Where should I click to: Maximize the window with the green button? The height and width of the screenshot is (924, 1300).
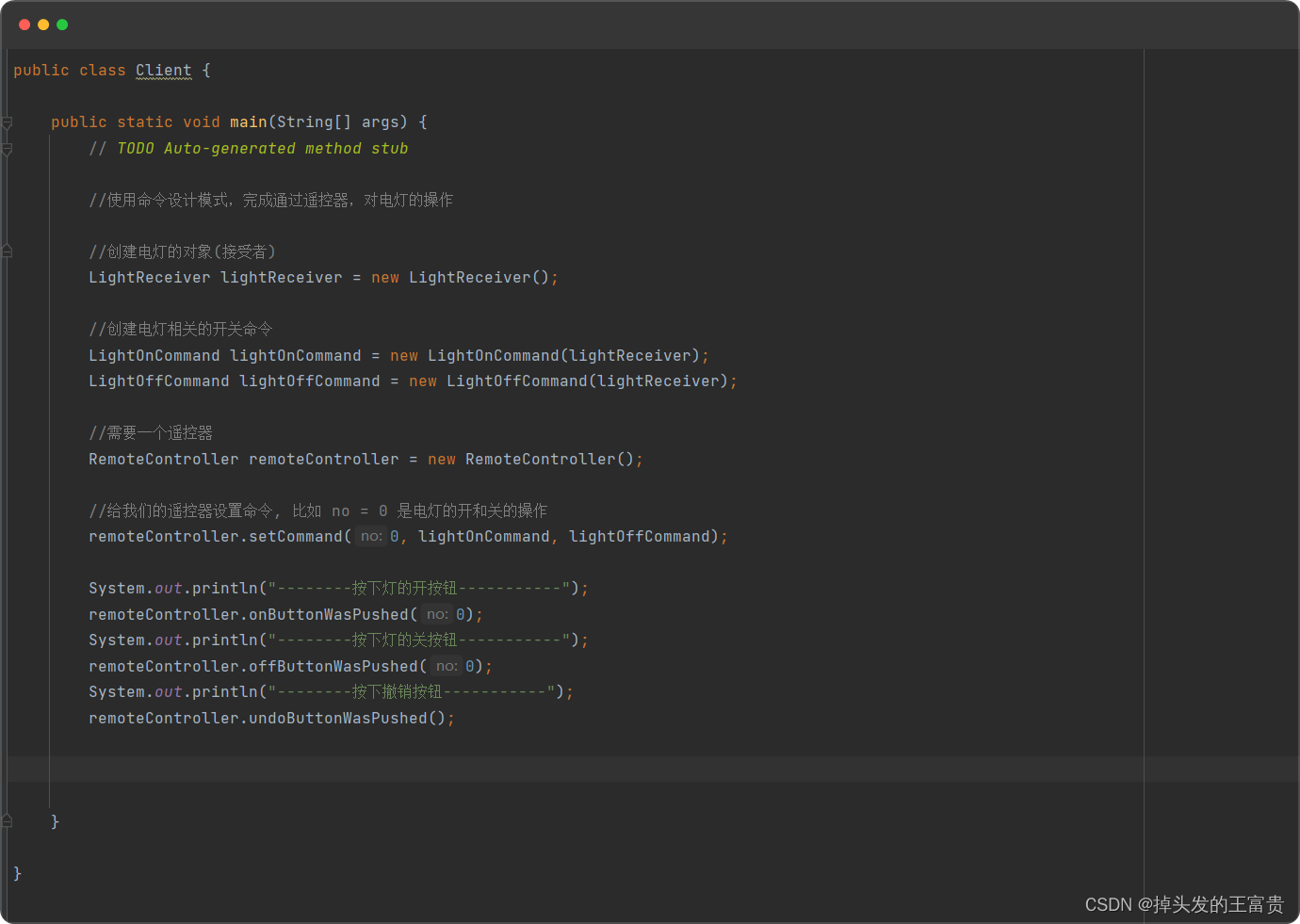click(x=62, y=24)
